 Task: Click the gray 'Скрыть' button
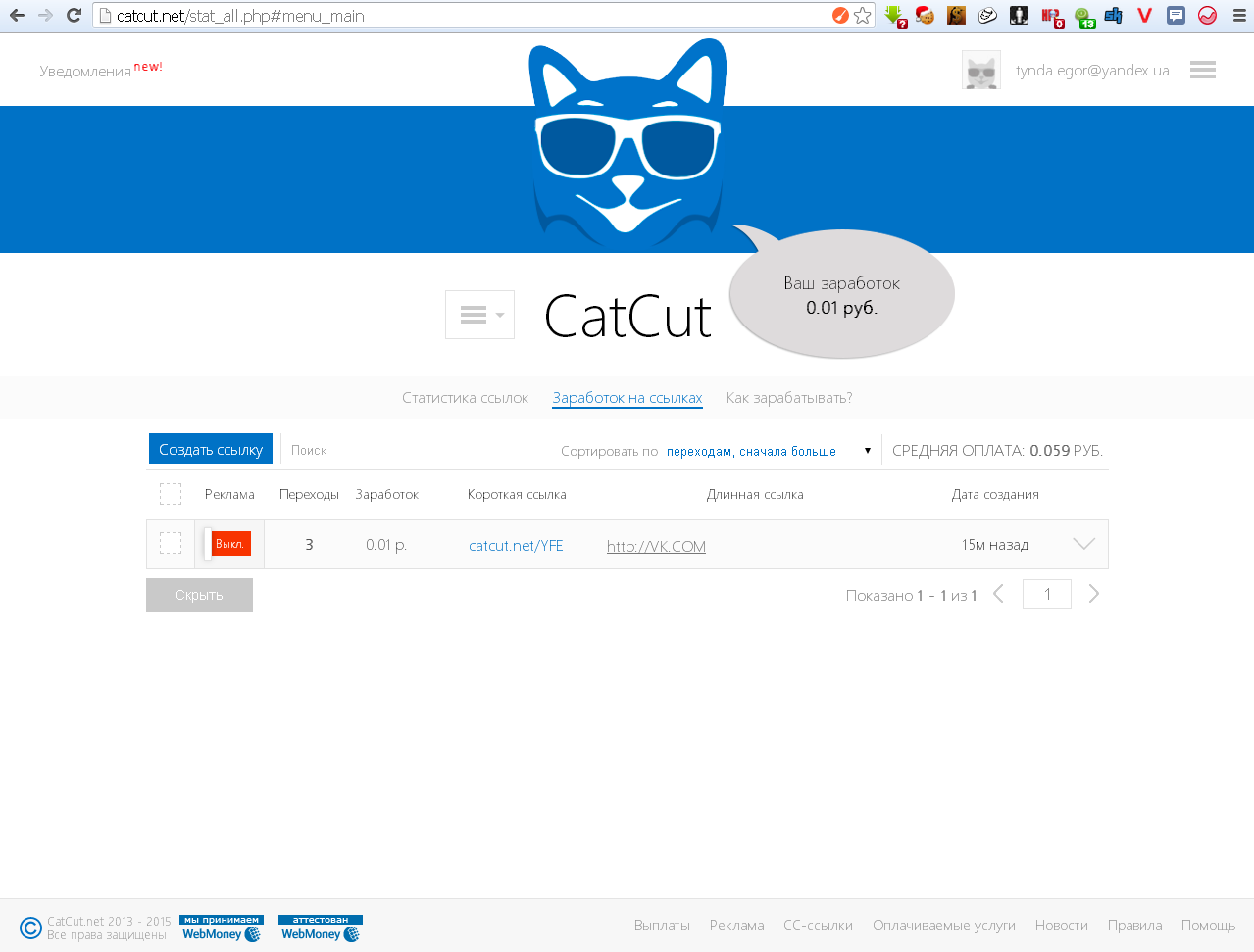[x=199, y=595]
